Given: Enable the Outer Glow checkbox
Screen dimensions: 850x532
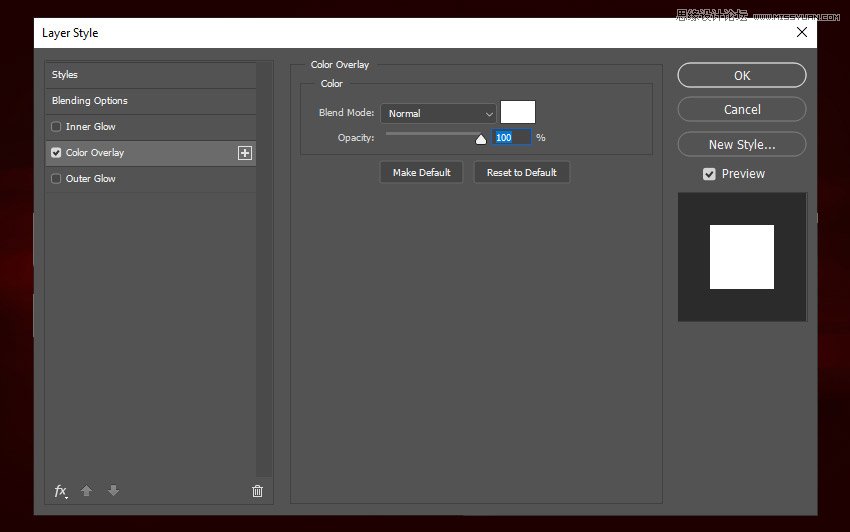Looking at the screenshot, I should point(56,179).
